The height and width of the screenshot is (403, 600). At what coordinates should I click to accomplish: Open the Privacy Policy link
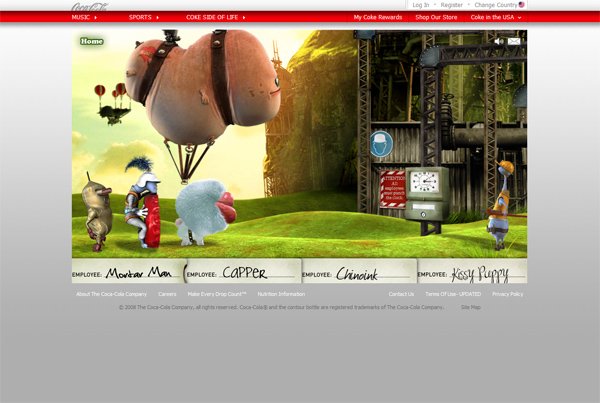click(507, 294)
